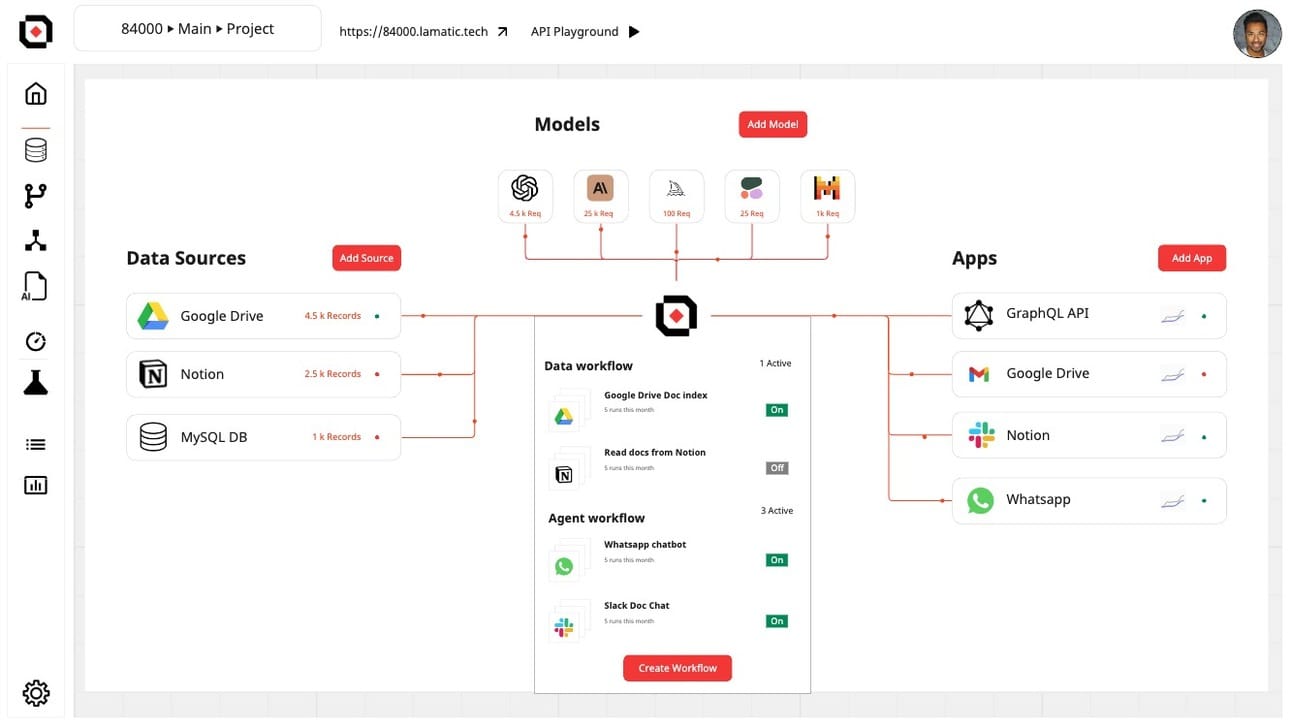Click the Add Source button
This screenshot has height=727, width=1292.
click(367, 258)
